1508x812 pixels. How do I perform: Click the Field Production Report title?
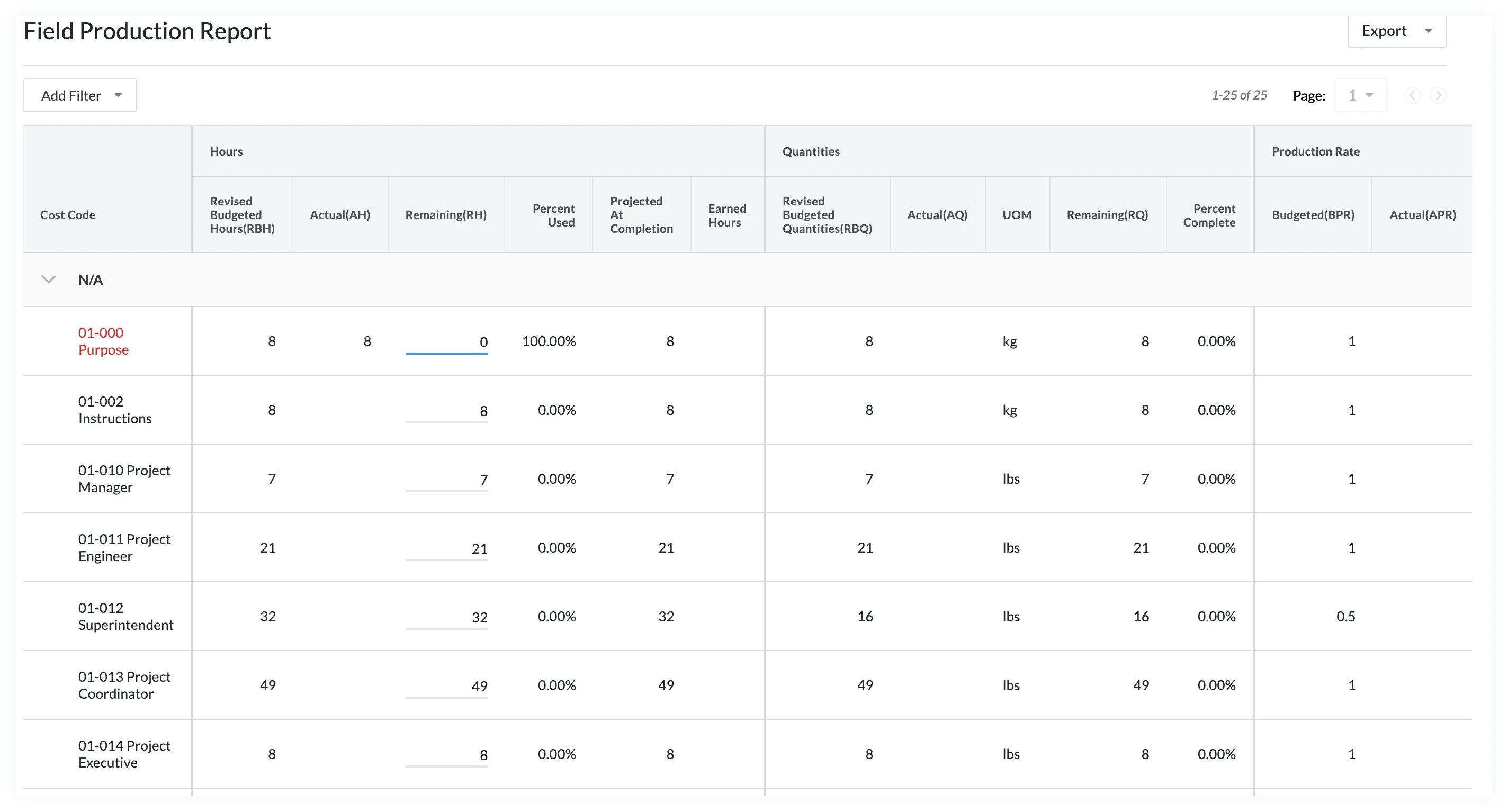click(147, 32)
